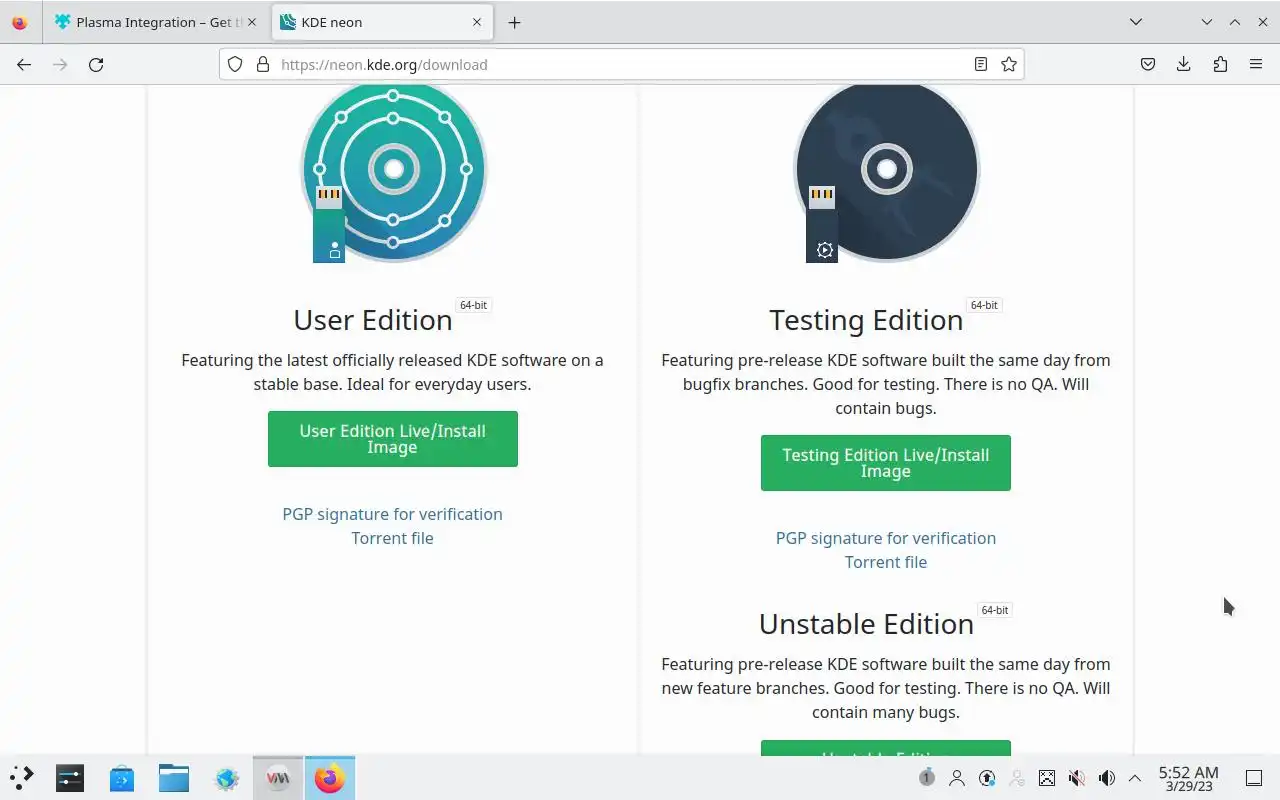
Task: Open a new browser tab
Action: point(514,22)
